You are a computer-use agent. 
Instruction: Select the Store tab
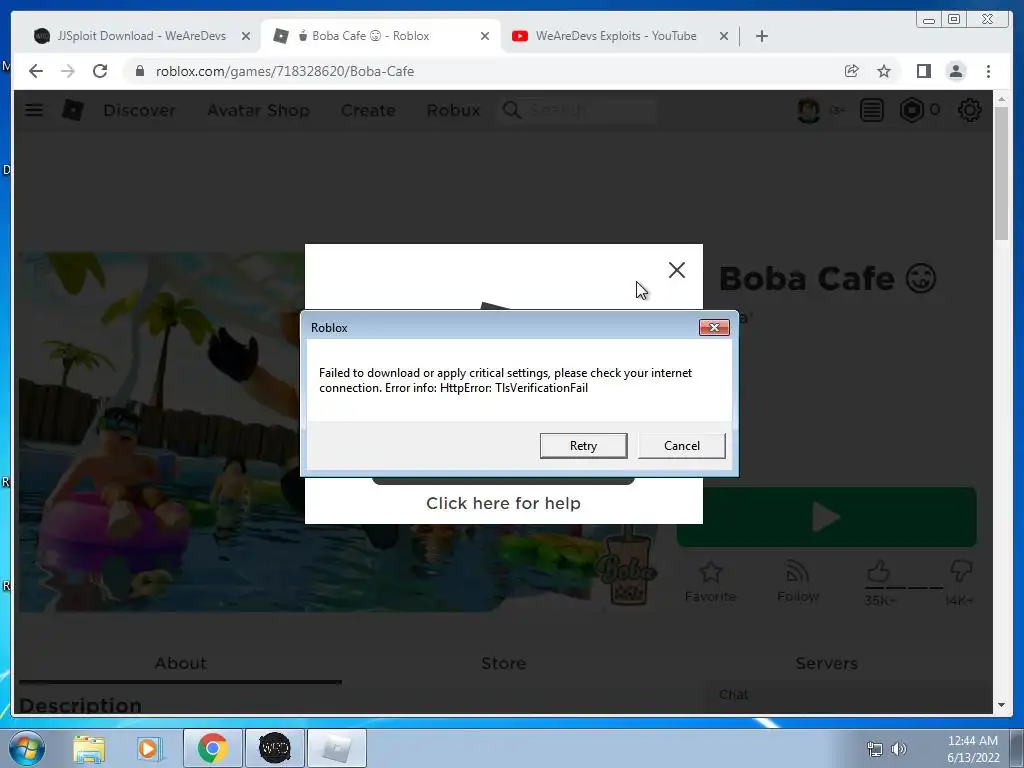[x=504, y=664]
